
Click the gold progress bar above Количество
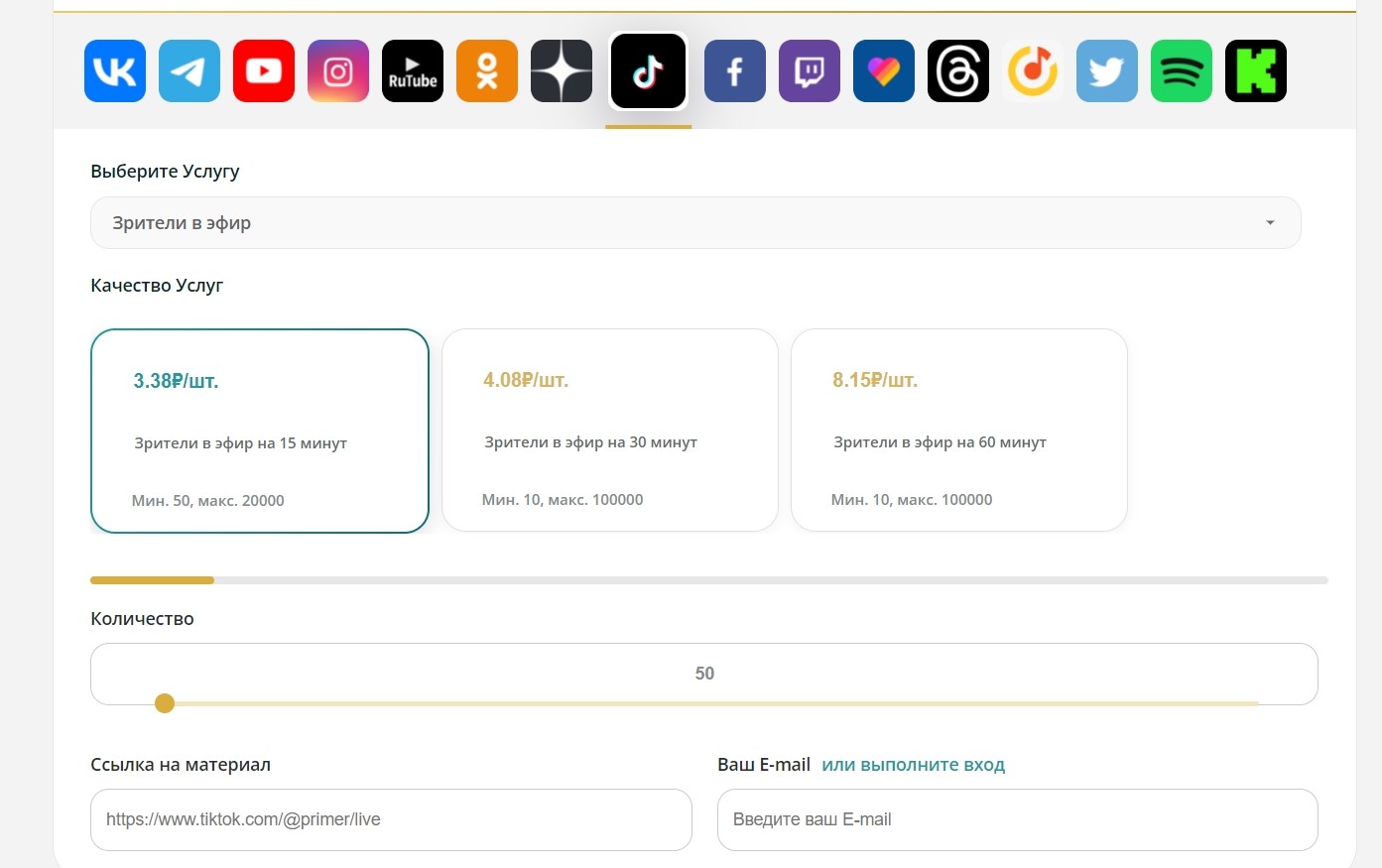(152, 580)
